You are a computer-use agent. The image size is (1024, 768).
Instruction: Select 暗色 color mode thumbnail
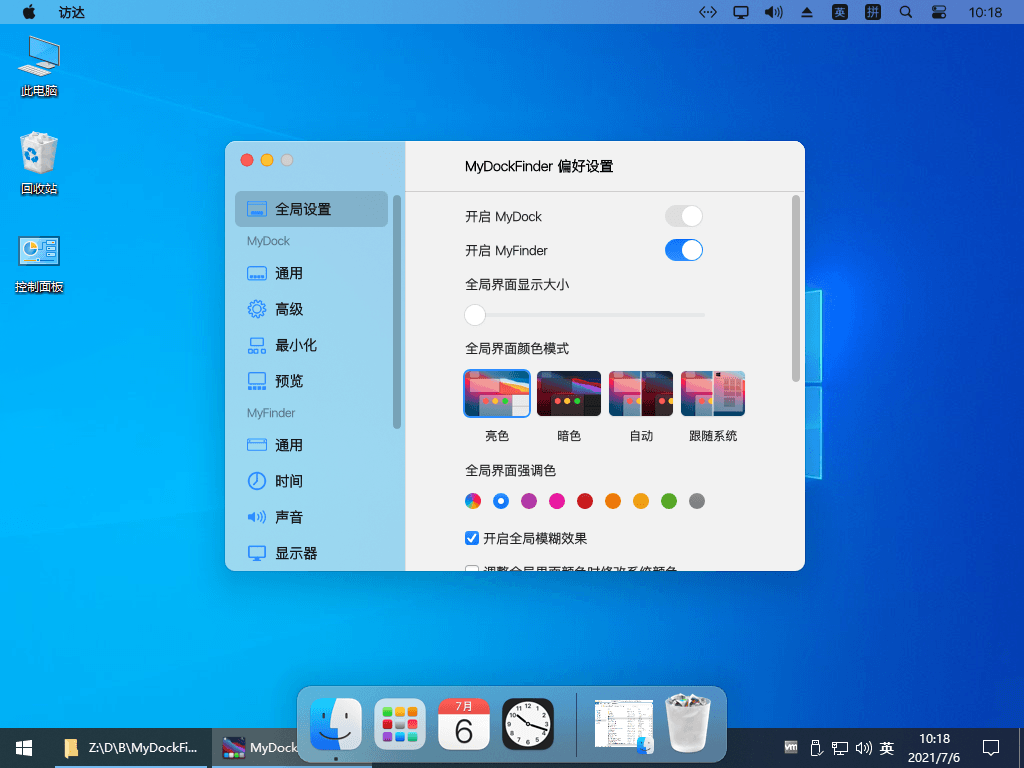(568, 393)
